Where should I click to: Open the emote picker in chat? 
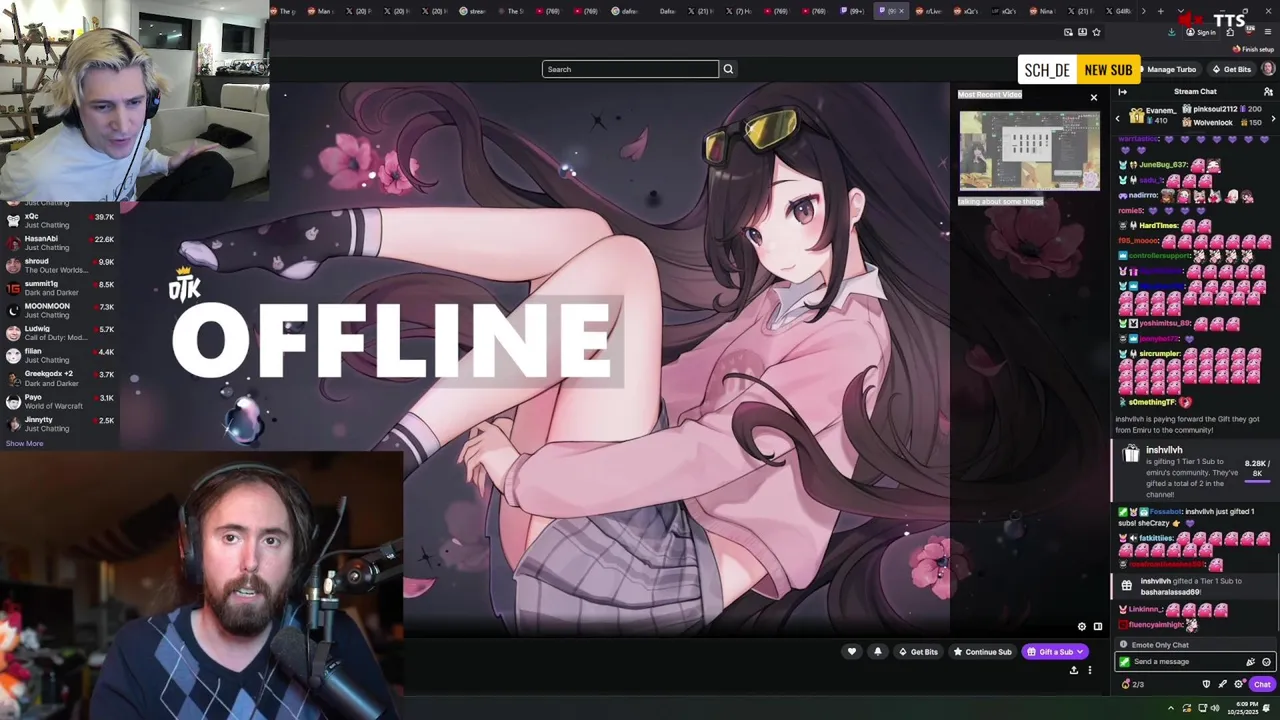pyautogui.click(x=1266, y=662)
